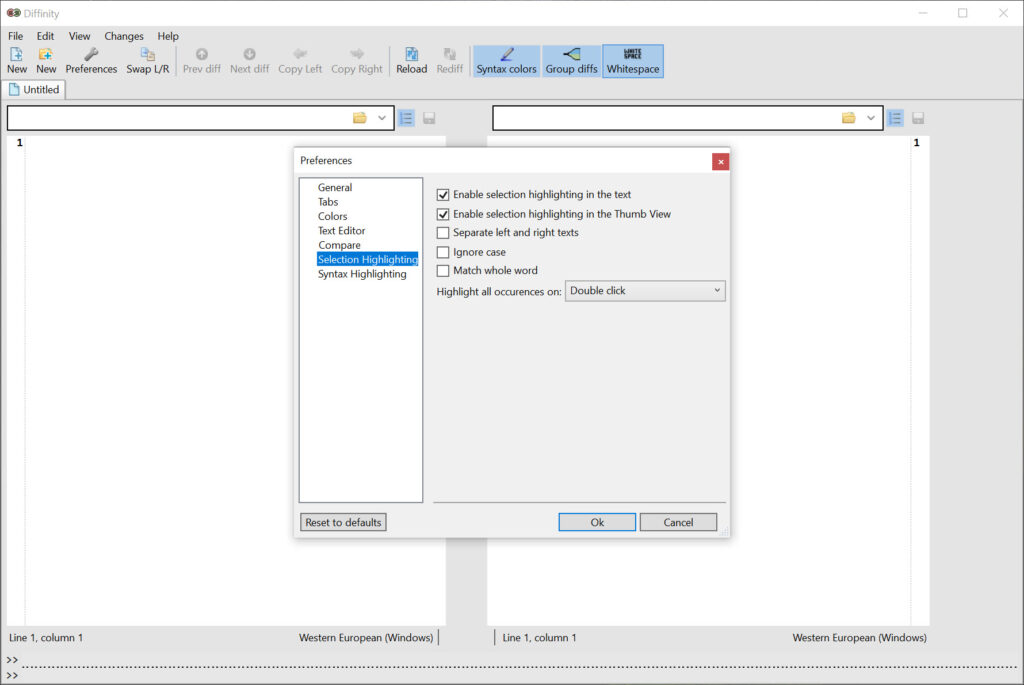Click the first New comparison toolbar icon
Viewport: 1024px width, 685px height.
16,61
